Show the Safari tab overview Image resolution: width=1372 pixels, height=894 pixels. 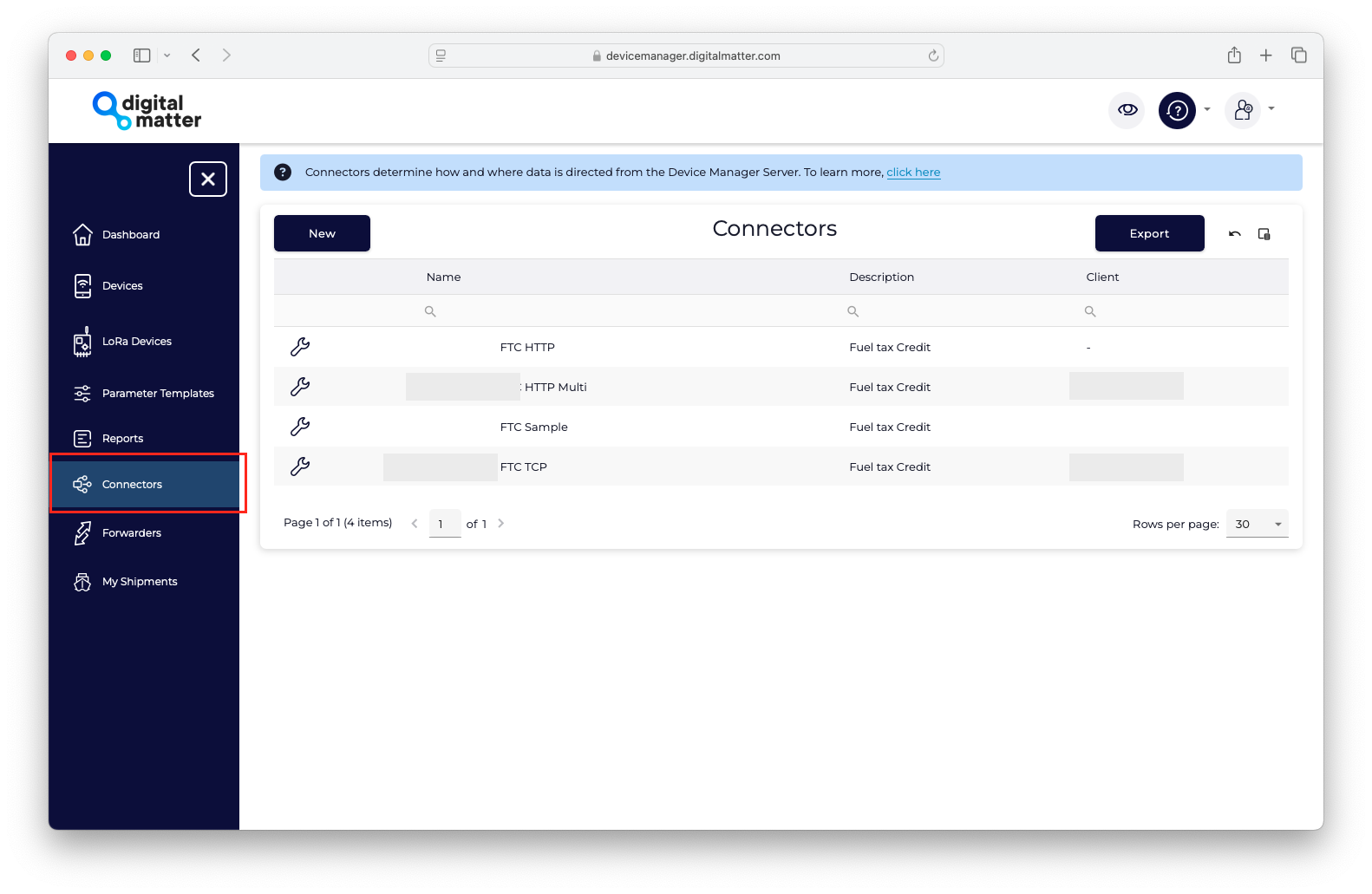[1299, 55]
